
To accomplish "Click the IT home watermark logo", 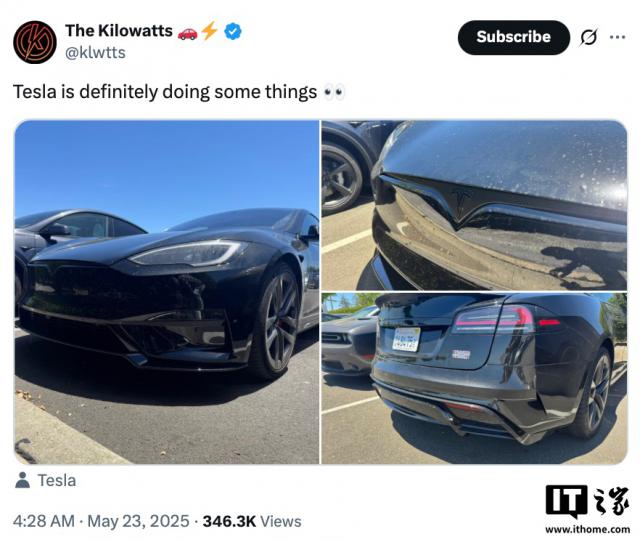I will [587, 500].
